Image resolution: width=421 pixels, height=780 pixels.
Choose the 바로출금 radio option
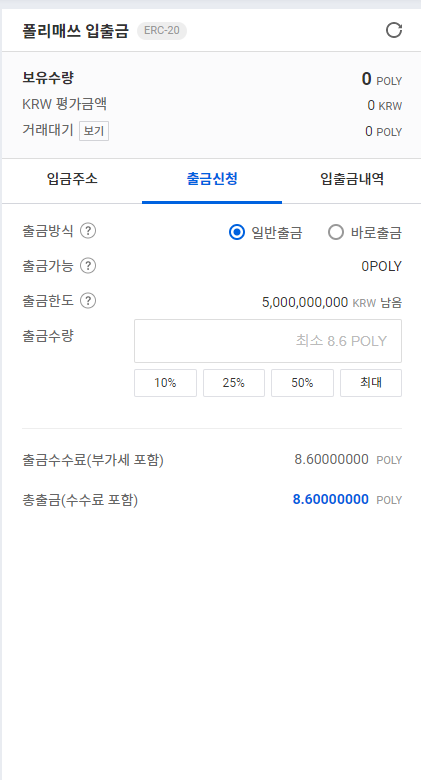coord(365,232)
